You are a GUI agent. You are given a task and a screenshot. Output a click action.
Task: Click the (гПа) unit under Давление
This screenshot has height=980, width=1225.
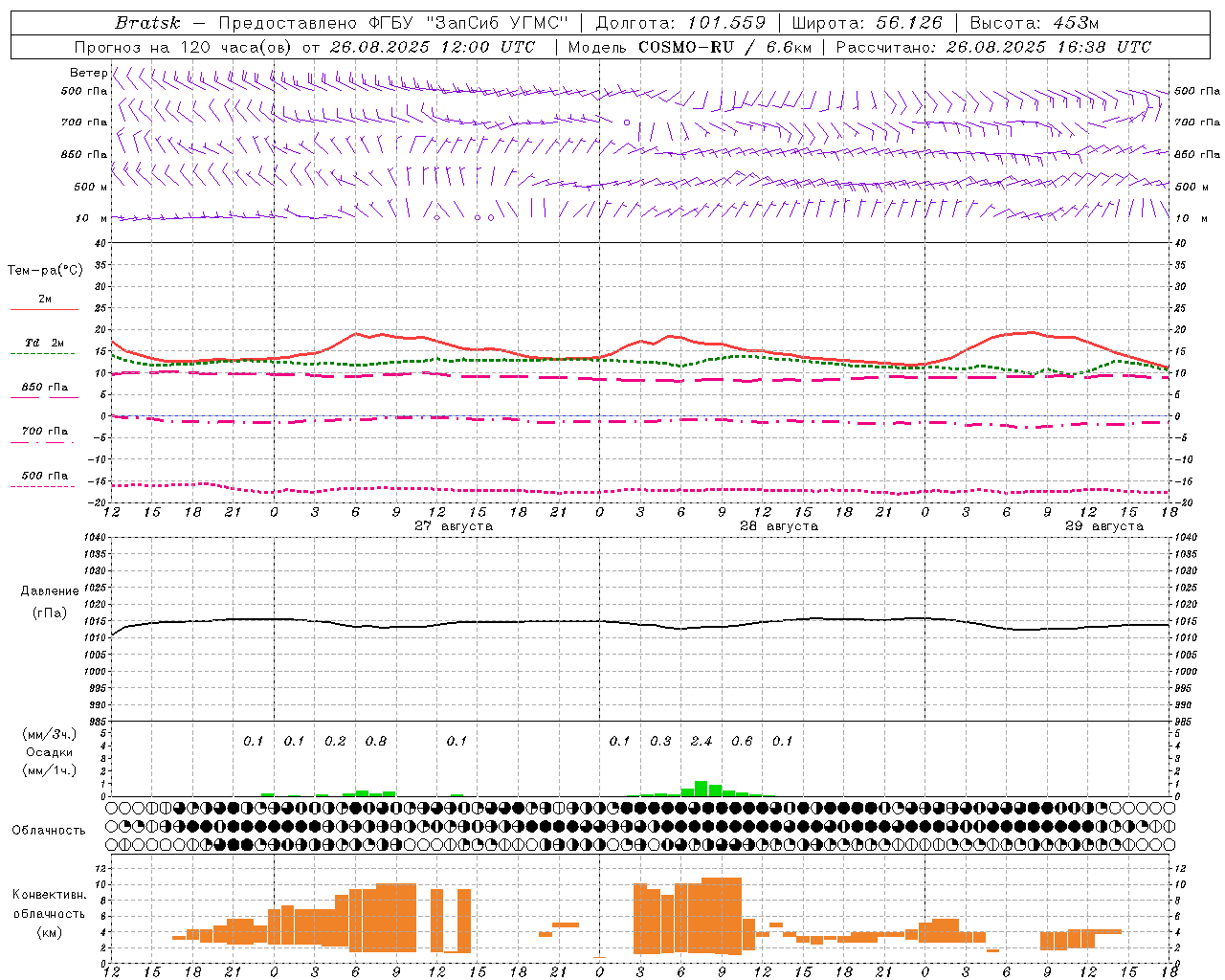[x=50, y=612]
